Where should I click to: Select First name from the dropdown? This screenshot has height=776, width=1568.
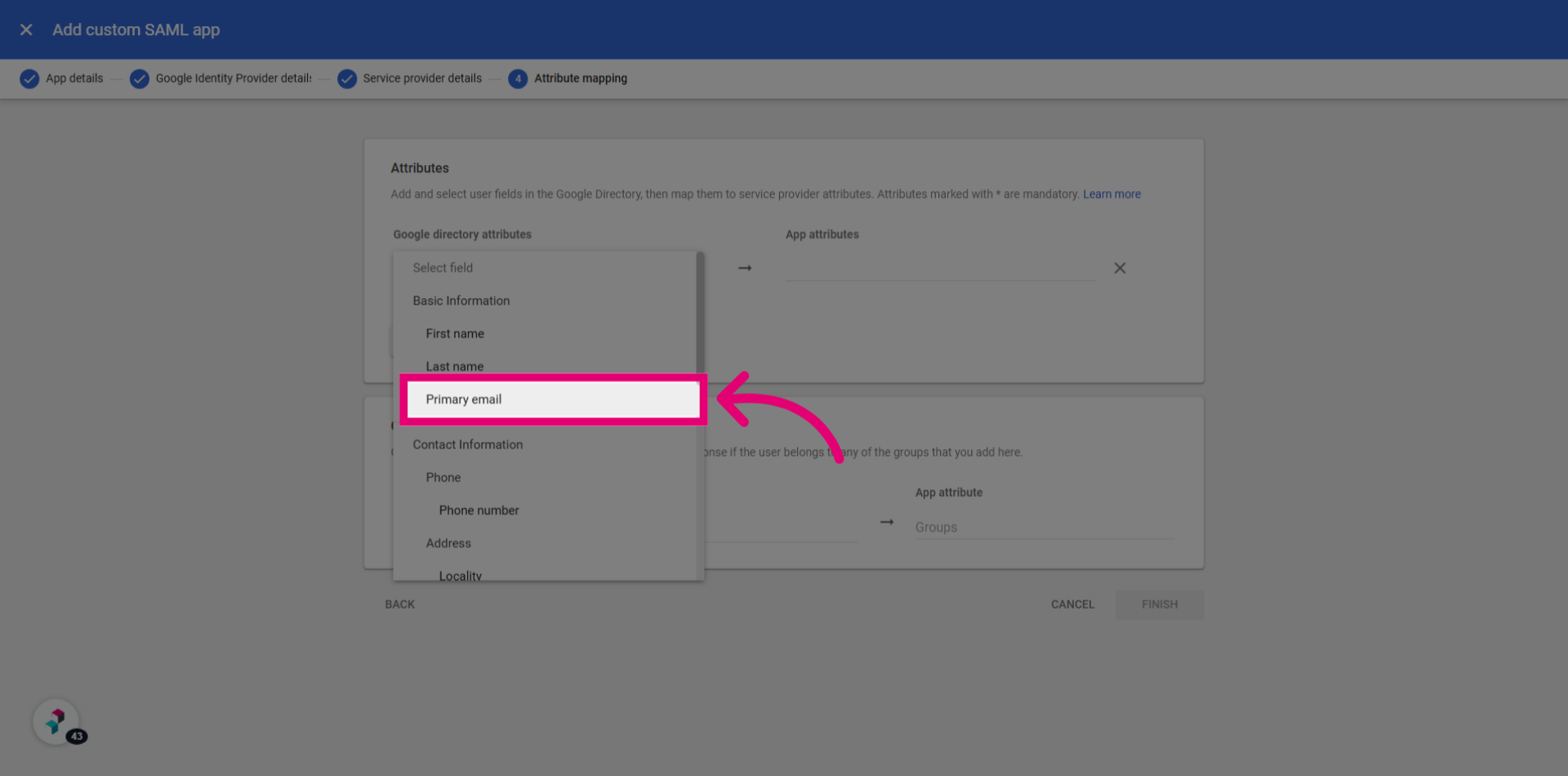pyautogui.click(x=544, y=333)
